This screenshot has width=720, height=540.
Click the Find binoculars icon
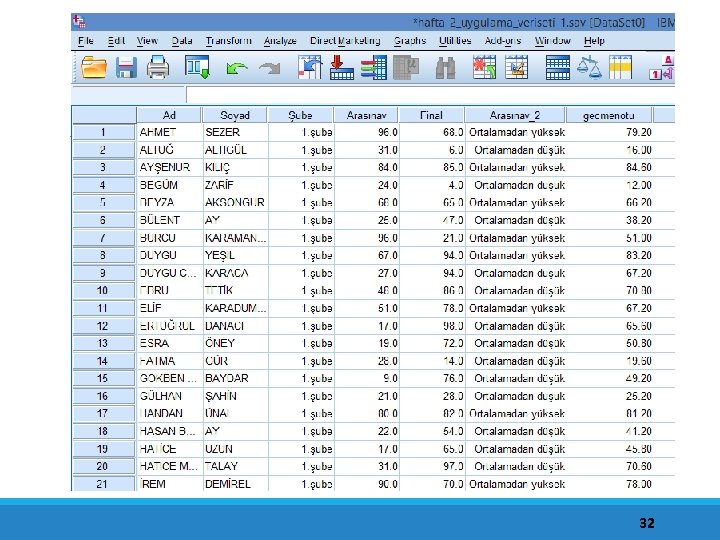[x=445, y=68]
